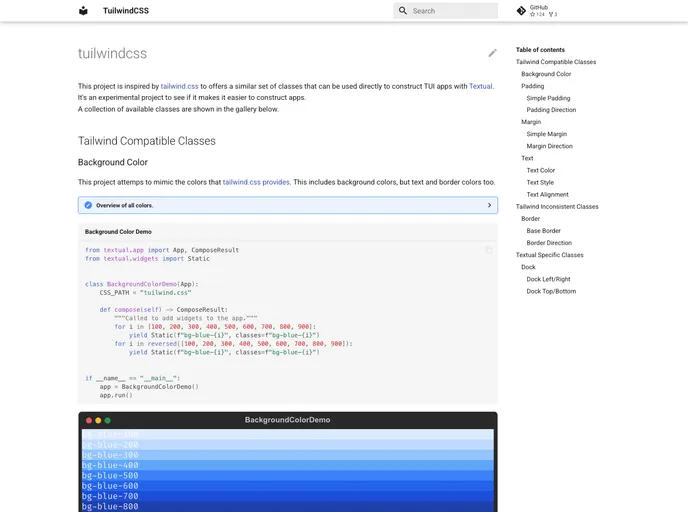Image resolution: width=688 pixels, height=512 pixels.
Task: Click the TuilwindCSS site title
Action: (x=126, y=11)
